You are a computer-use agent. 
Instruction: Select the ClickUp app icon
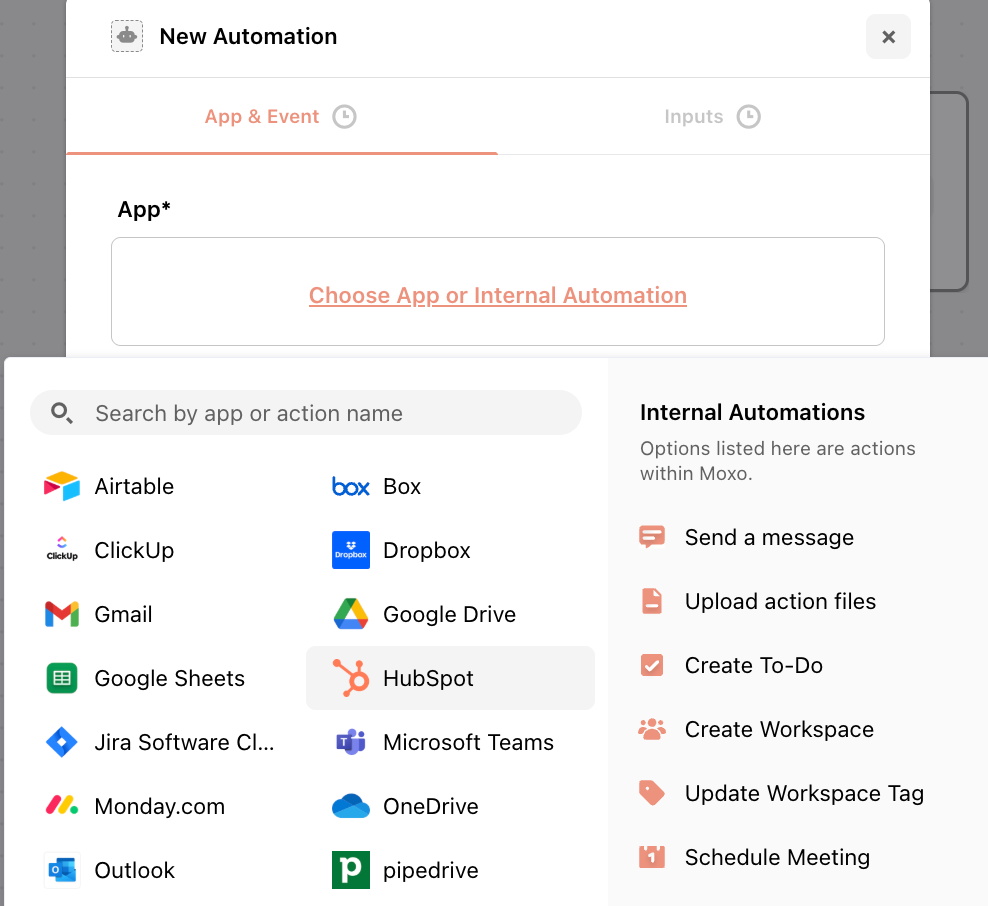[62, 550]
